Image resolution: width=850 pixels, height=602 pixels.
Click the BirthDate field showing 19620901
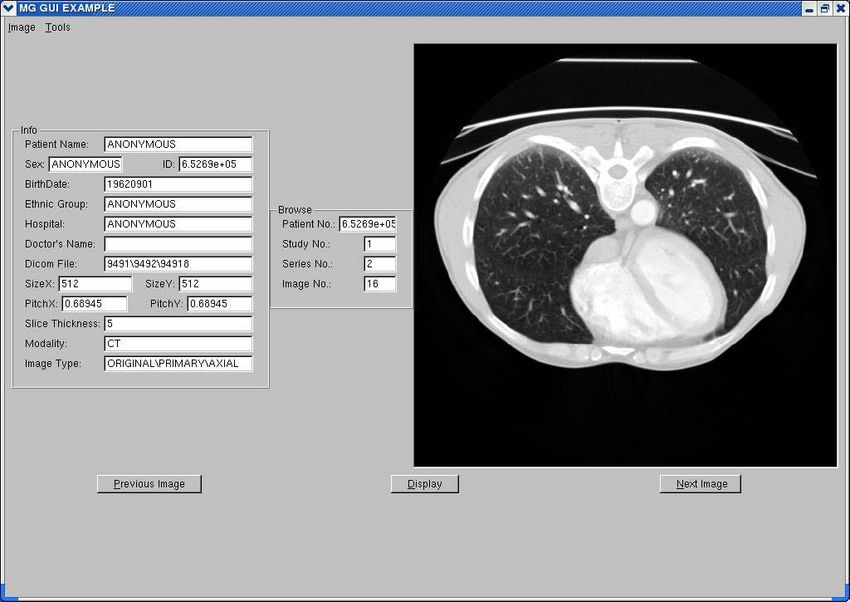point(178,184)
